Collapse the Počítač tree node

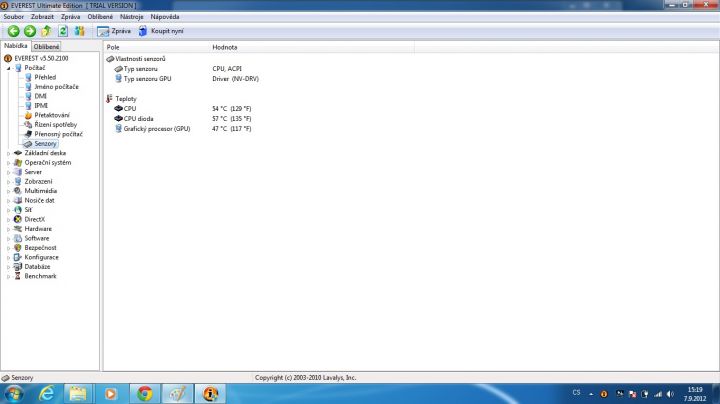coord(8,68)
